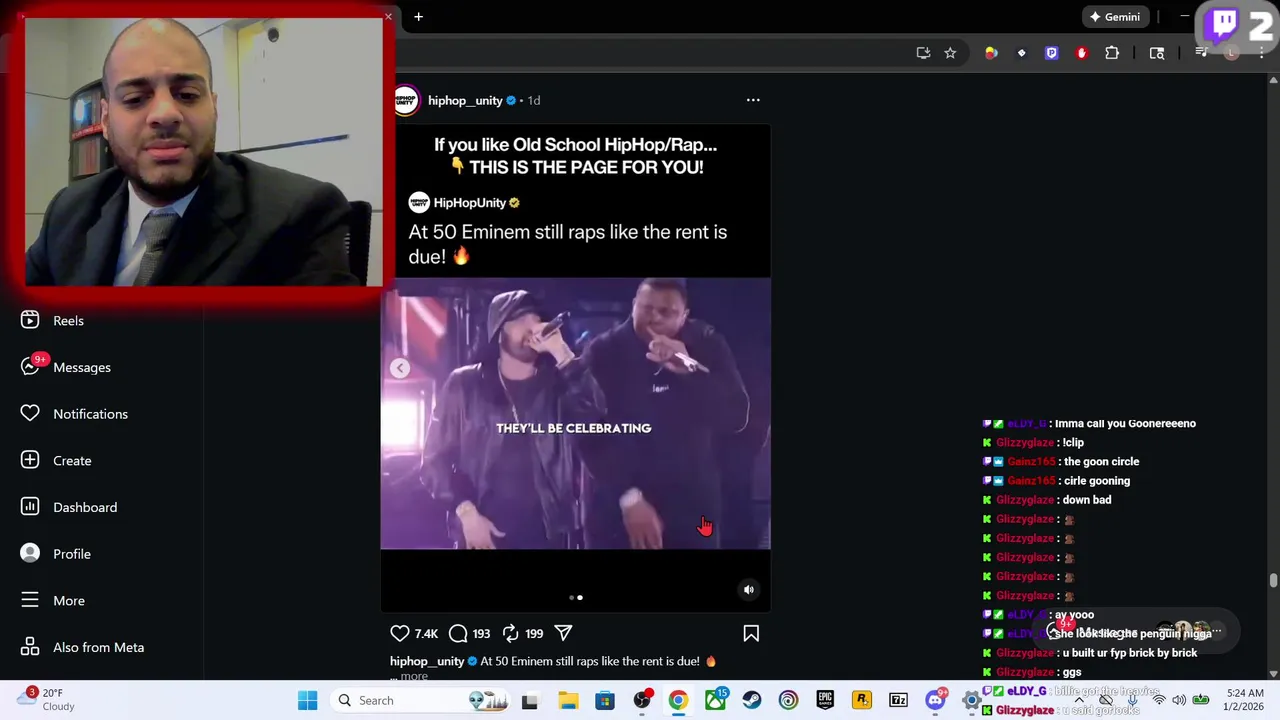Like the hiphop_unity post with the heart
The width and height of the screenshot is (1280, 720).
pyautogui.click(x=399, y=633)
